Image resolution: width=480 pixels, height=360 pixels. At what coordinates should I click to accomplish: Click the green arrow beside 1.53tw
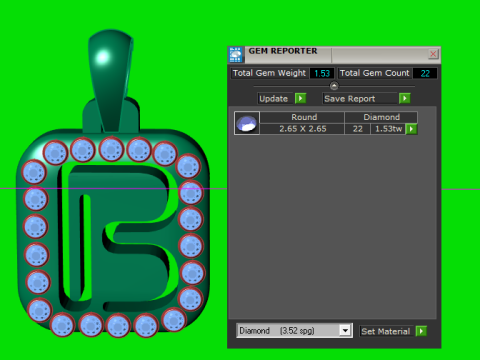click(x=411, y=129)
